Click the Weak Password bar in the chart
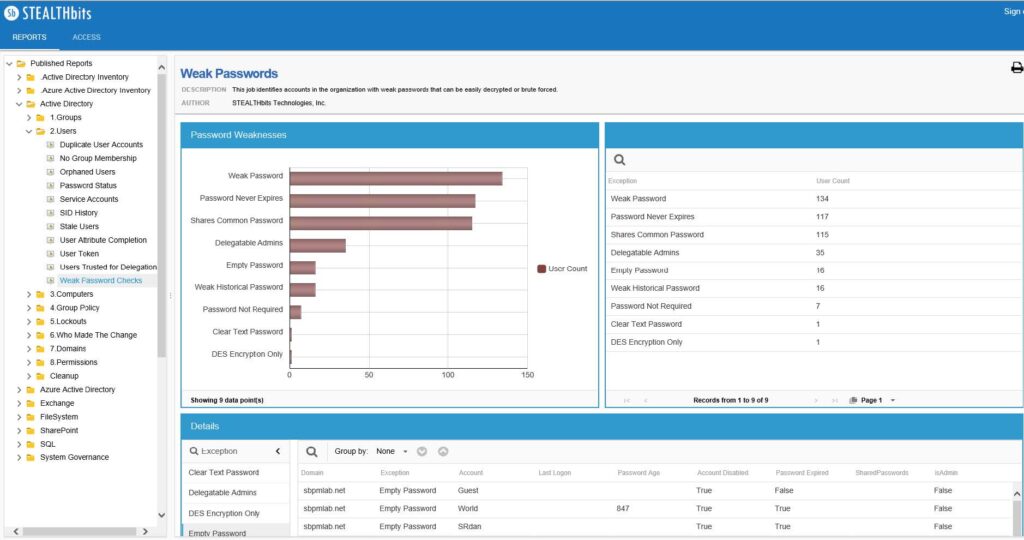The image size is (1024, 540). 396,178
